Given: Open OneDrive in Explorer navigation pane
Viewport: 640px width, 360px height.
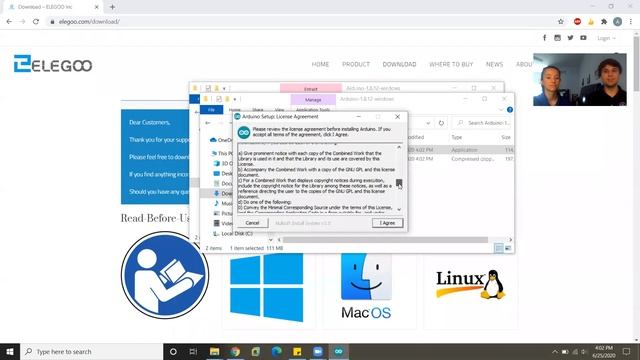Looking at the screenshot, I should point(220,140).
